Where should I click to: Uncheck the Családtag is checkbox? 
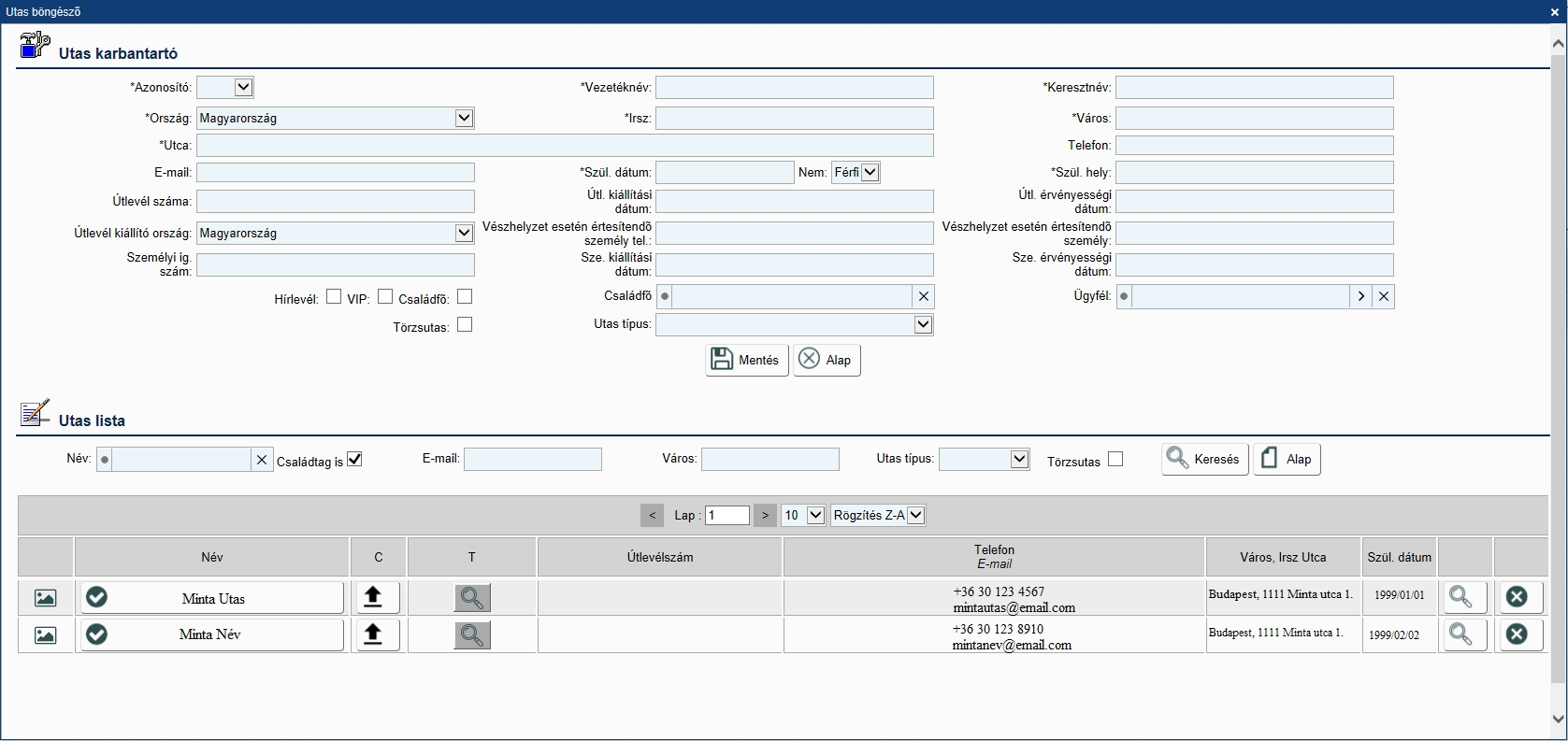(354, 460)
